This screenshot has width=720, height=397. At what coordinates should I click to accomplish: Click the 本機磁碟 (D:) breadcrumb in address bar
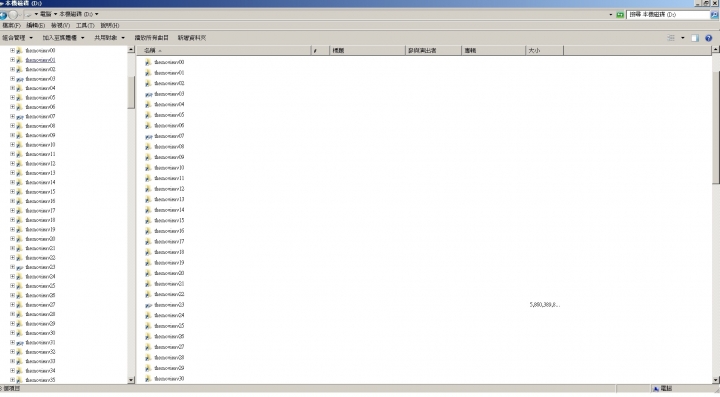point(76,14)
